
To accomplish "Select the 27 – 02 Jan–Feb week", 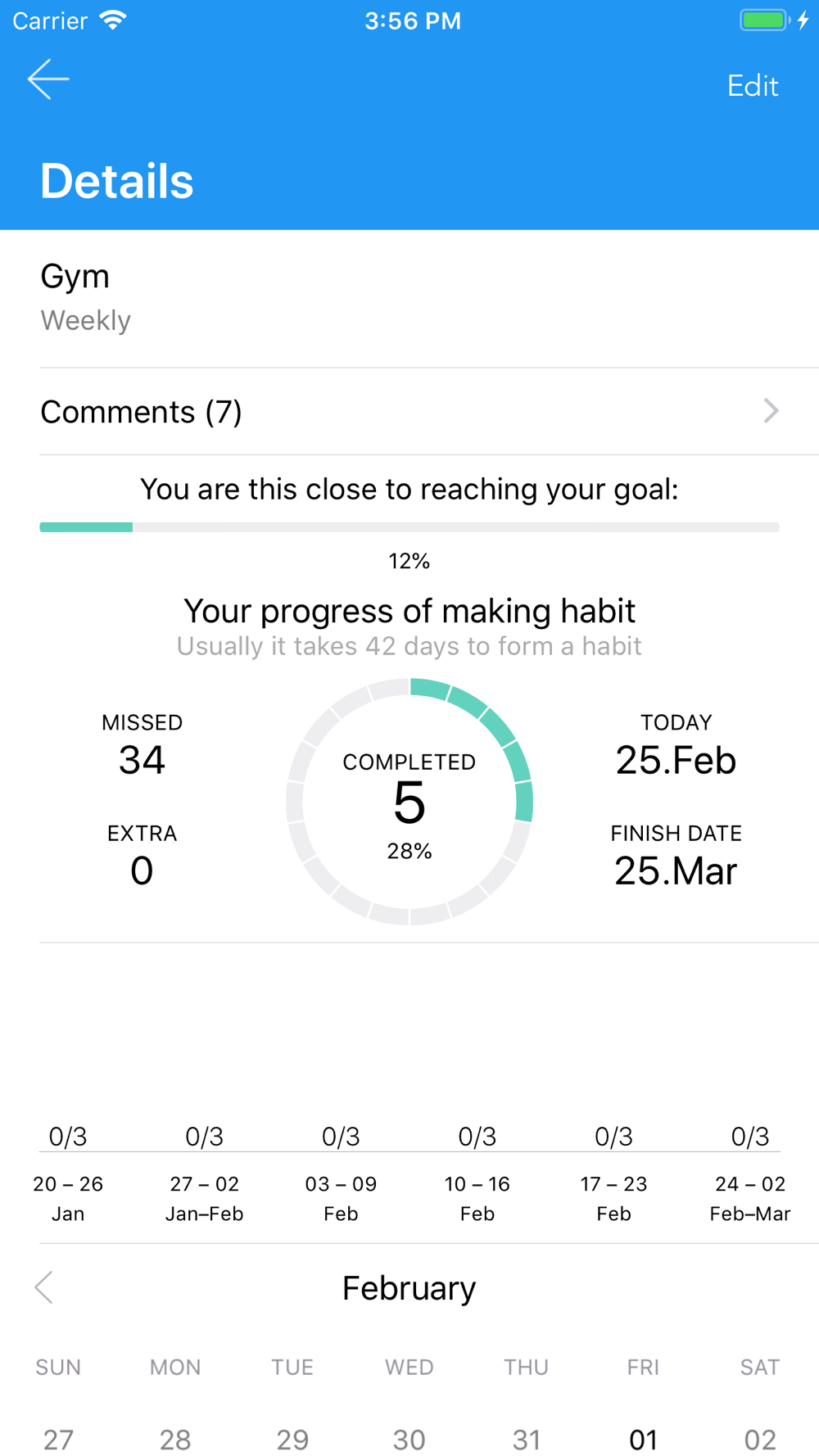I will point(205,1198).
